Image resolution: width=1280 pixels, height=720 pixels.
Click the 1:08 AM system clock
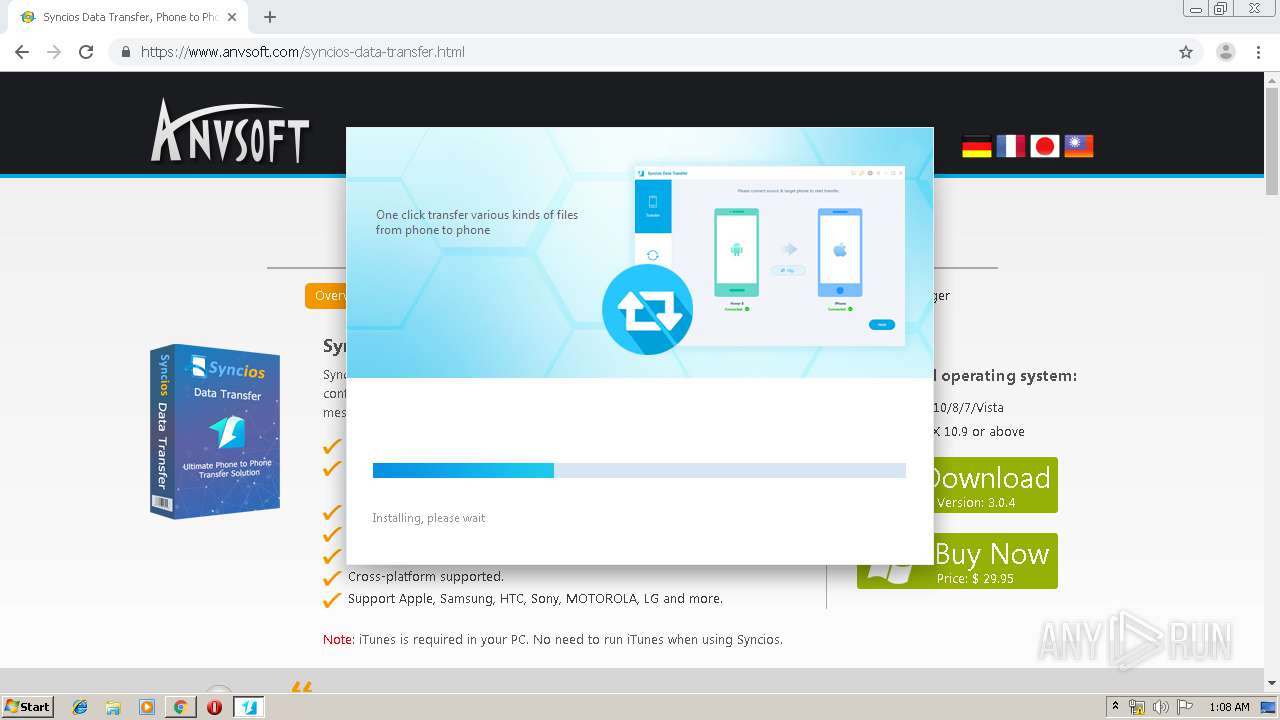(1229, 707)
